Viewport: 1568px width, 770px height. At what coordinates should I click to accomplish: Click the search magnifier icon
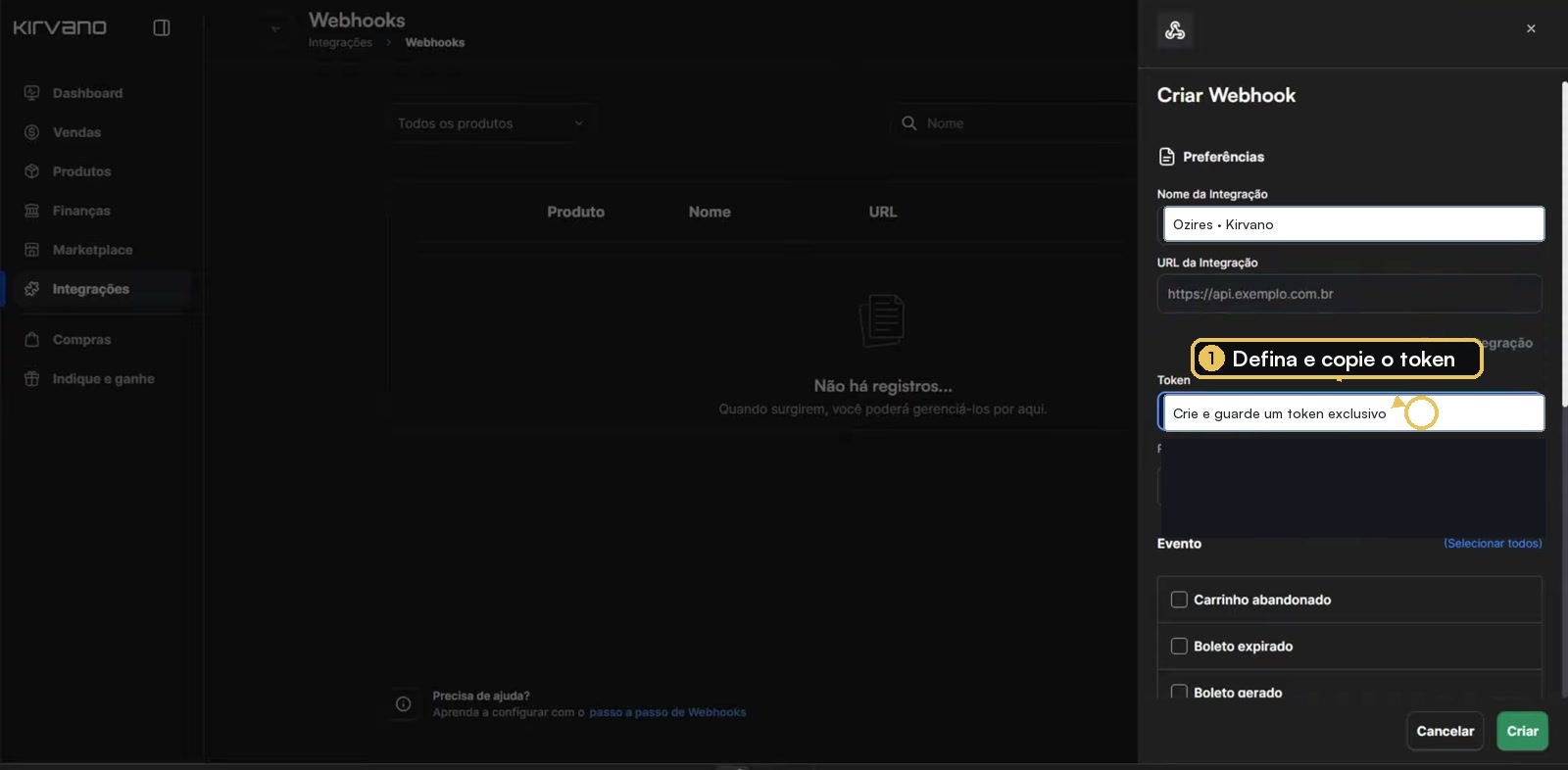click(x=909, y=123)
